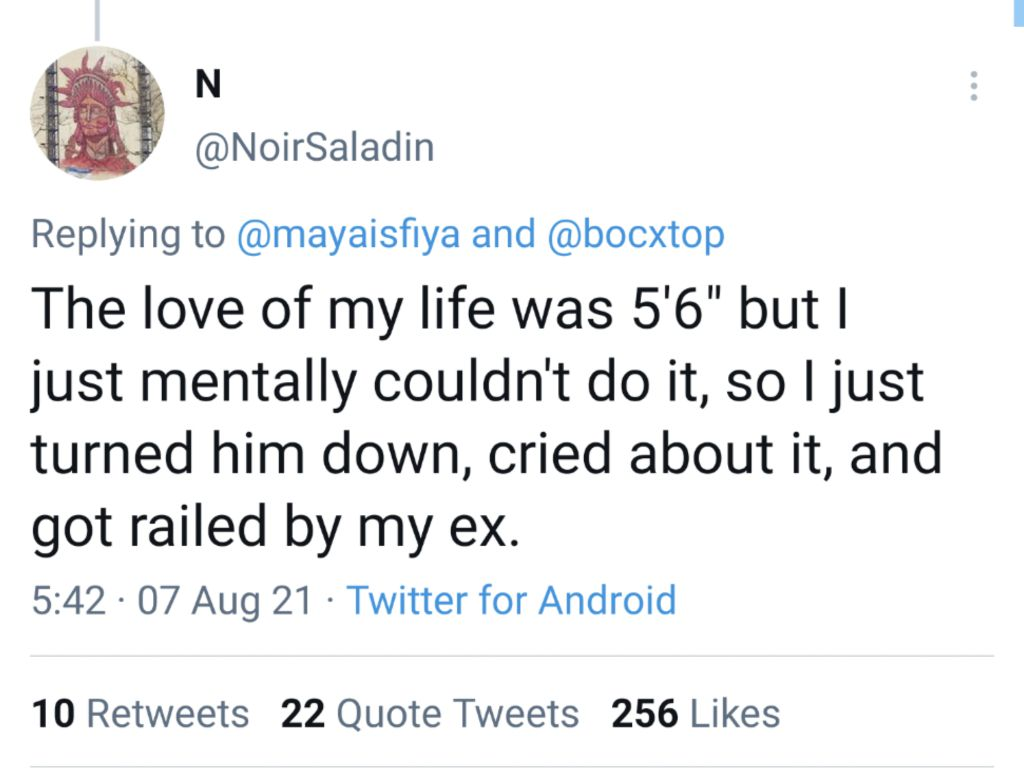This screenshot has height=773, width=1024.
Task: View the 10 Retweets list
Action: [140, 713]
